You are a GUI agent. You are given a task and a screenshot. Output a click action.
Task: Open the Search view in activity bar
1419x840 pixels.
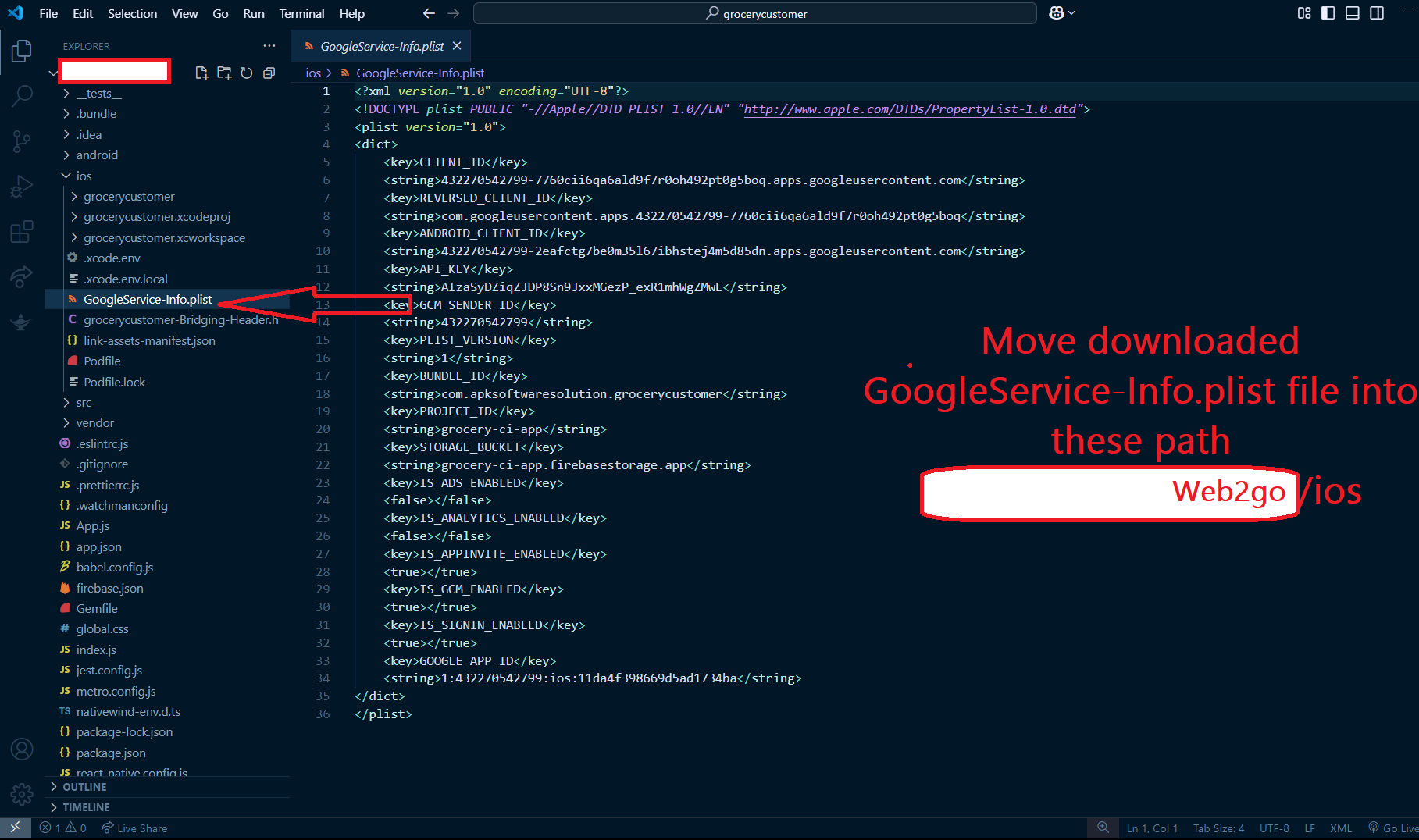pos(22,96)
